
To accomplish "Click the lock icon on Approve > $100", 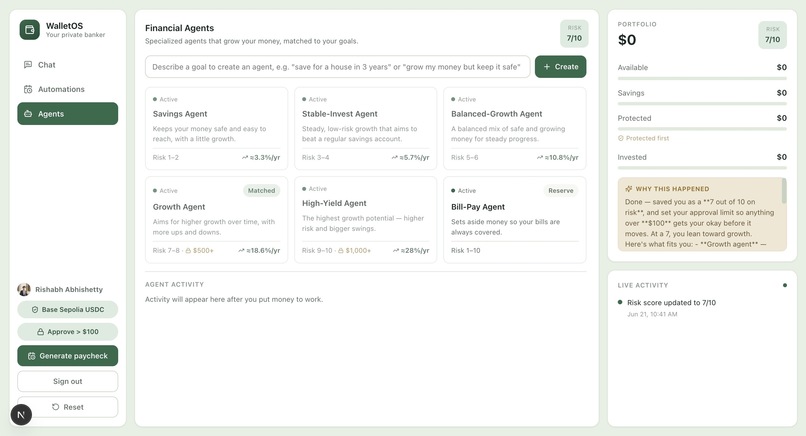I will tap(40, 332).
